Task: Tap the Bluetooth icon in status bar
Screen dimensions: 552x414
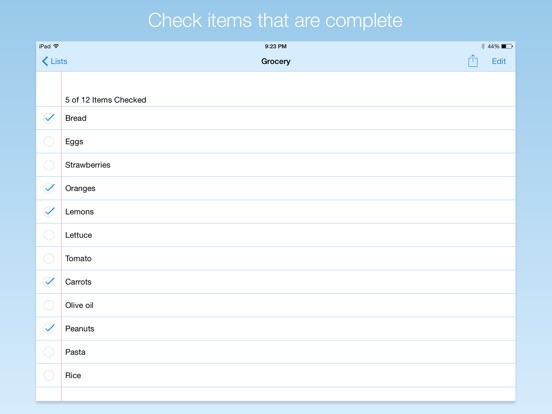Action: (x=483, y=46)
